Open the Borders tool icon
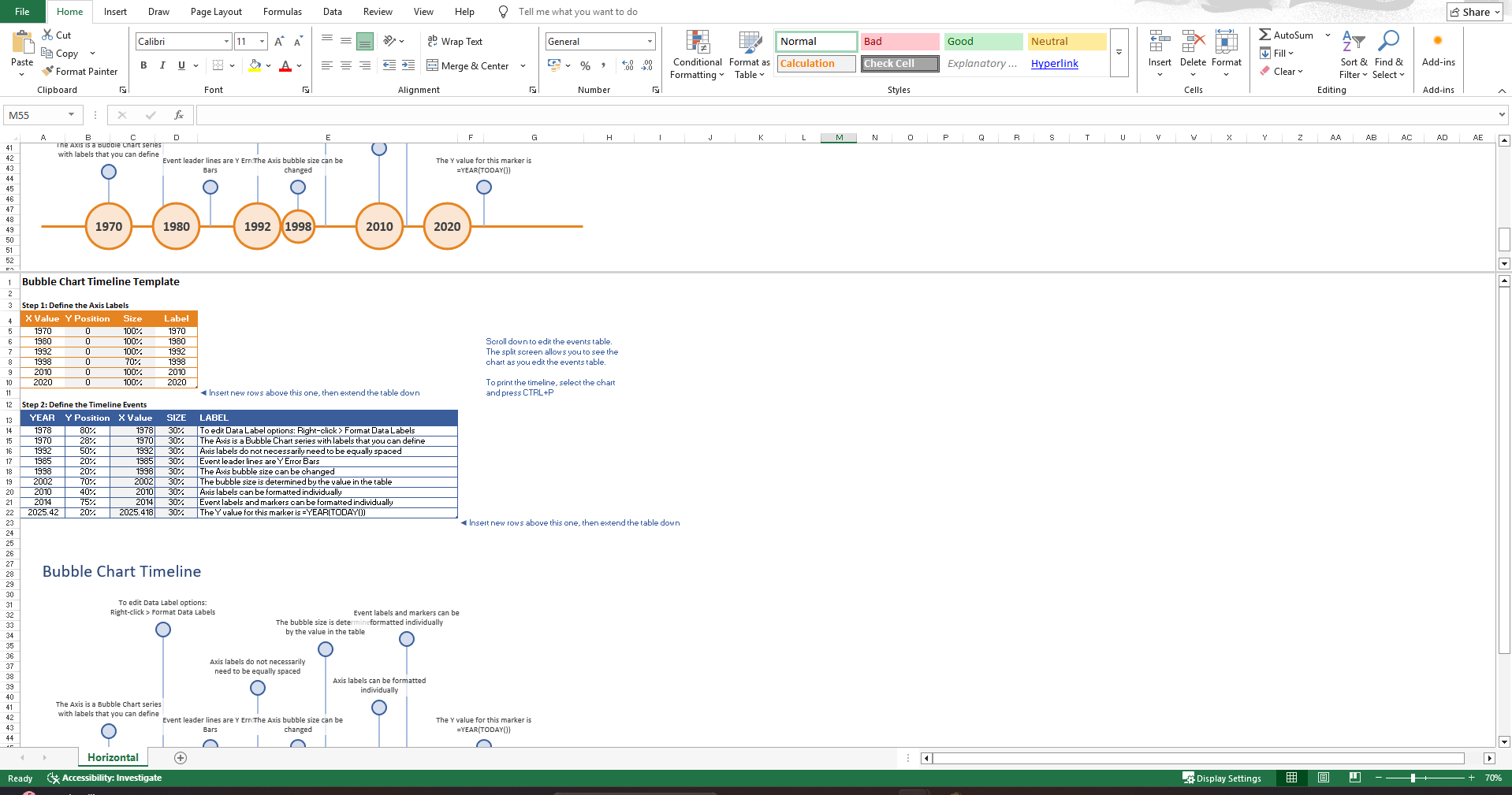The width and height of the screenshot is (1512, 795). click(218, 65)
